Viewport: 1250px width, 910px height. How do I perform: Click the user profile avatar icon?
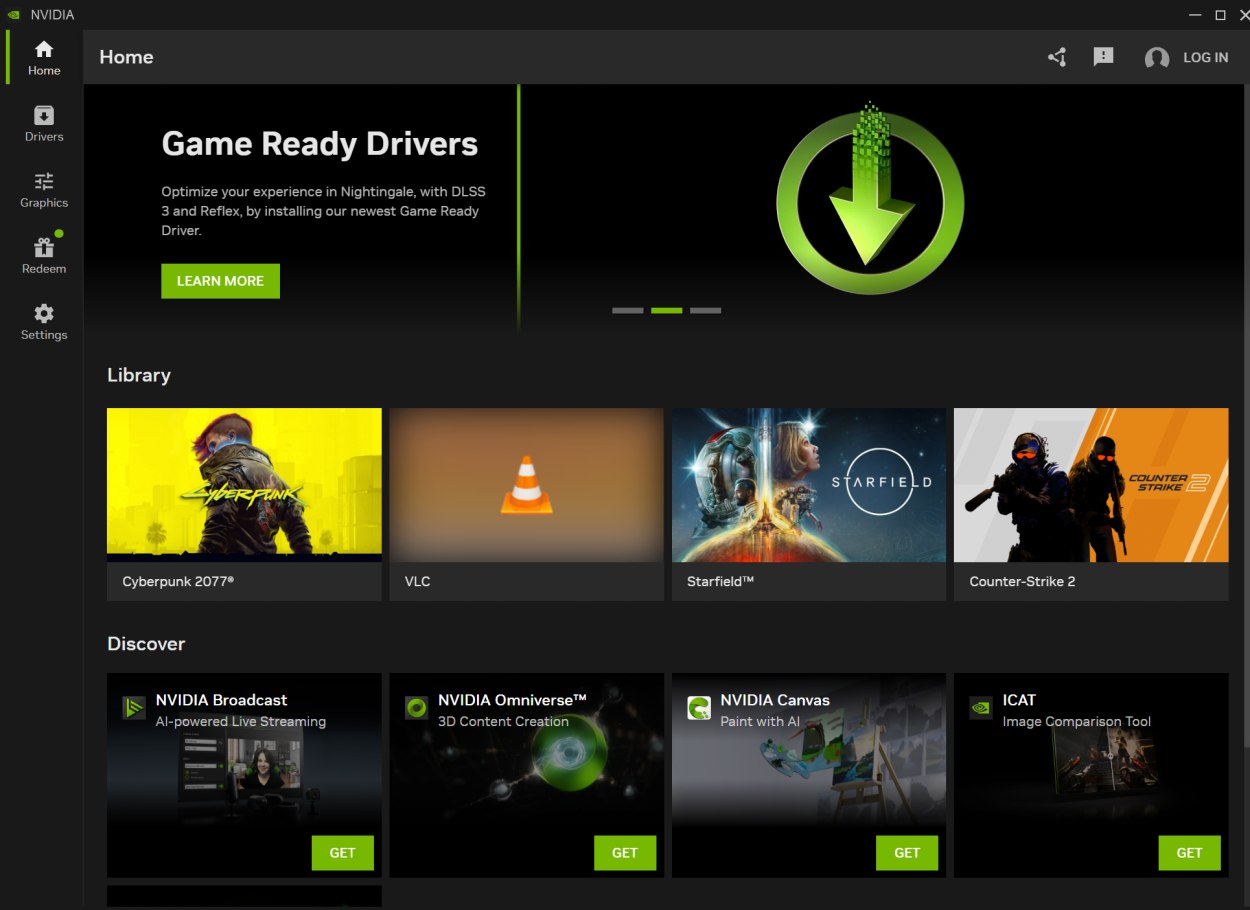pos(1157,57)
